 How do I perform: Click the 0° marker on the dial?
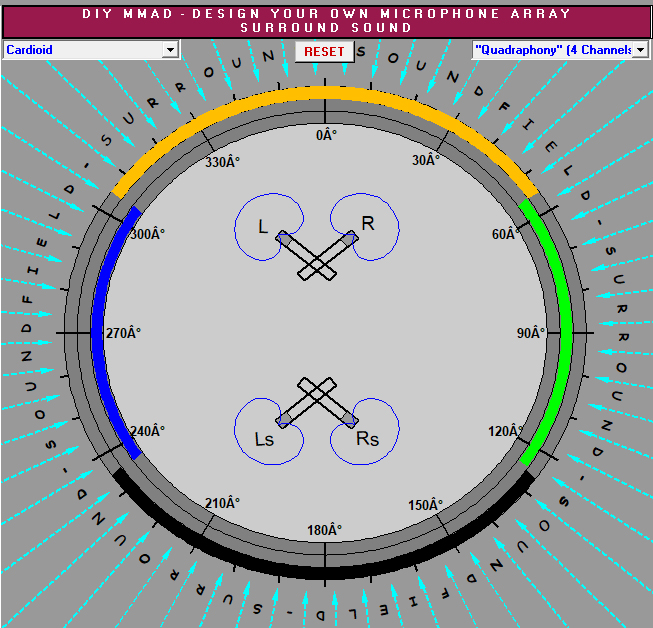click(327, 135)
